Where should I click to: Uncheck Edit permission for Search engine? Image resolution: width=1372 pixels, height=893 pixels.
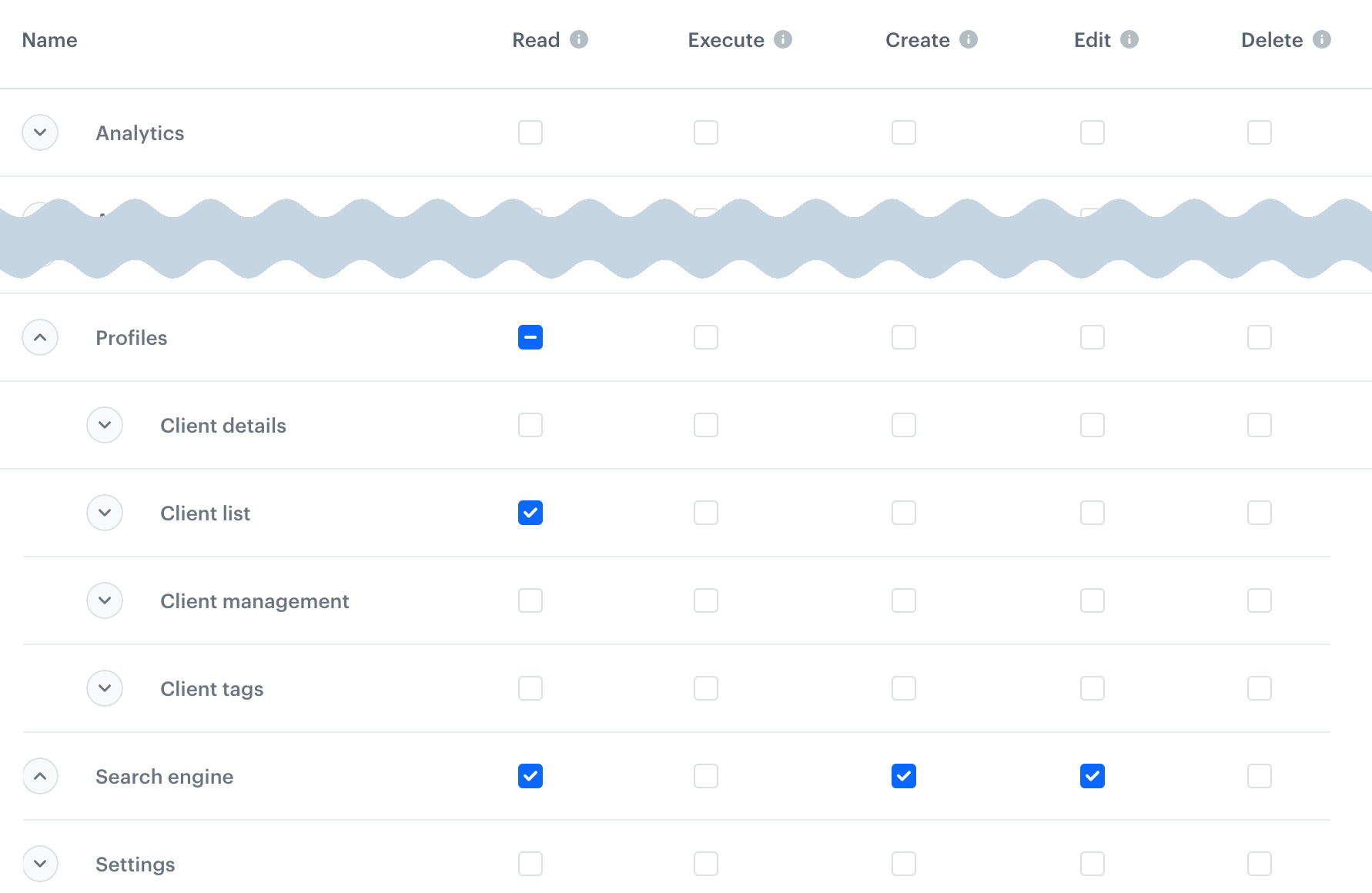click(1092, 776)
